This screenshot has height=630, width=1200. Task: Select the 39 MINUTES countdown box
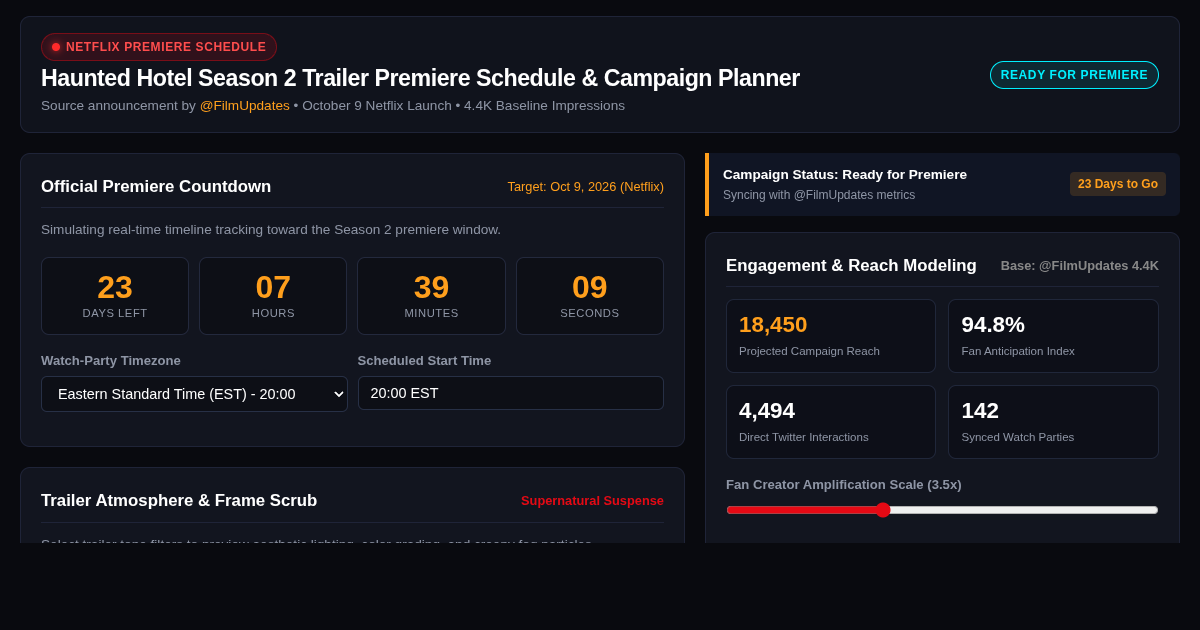pos(431,296)
